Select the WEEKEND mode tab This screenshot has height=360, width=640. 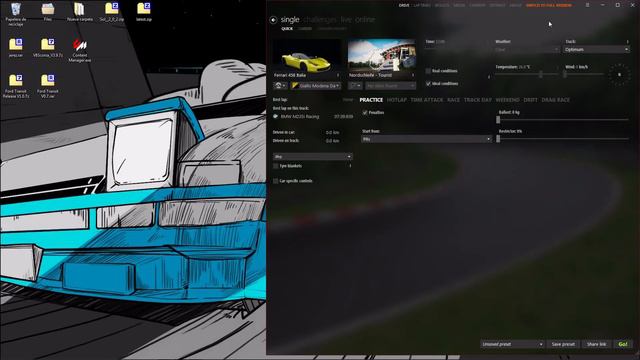(x=507, y=100)
